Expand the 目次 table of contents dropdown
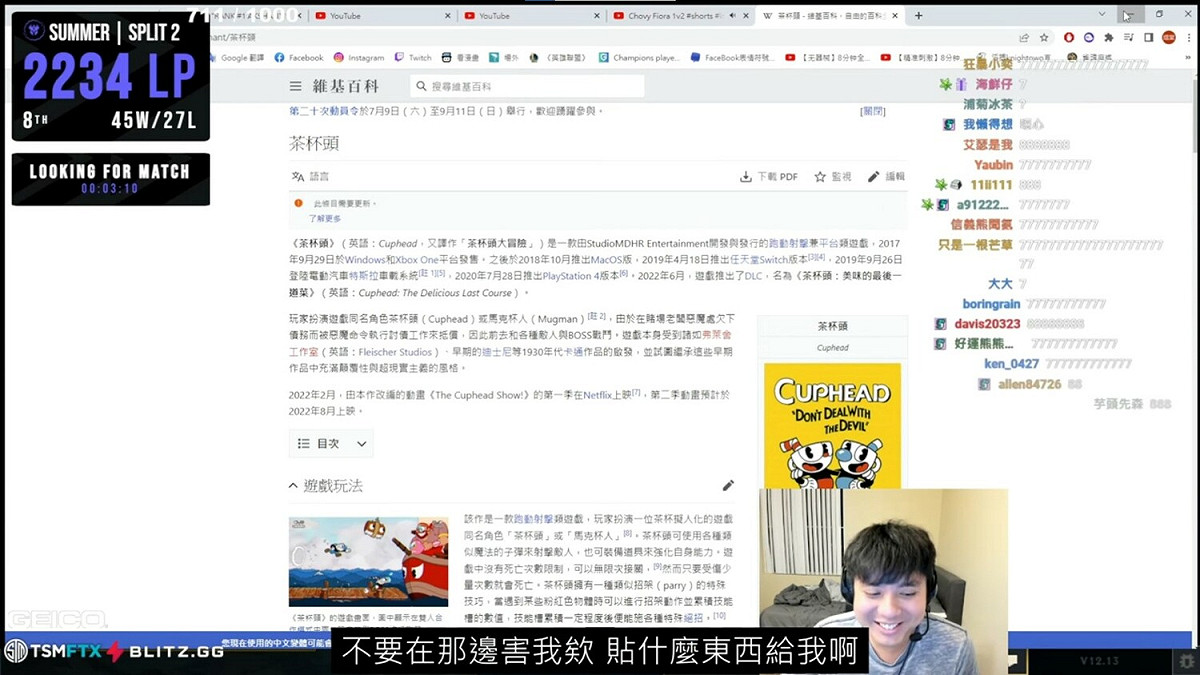Screen dimensions: 1200x675 [x=333, y=443]
